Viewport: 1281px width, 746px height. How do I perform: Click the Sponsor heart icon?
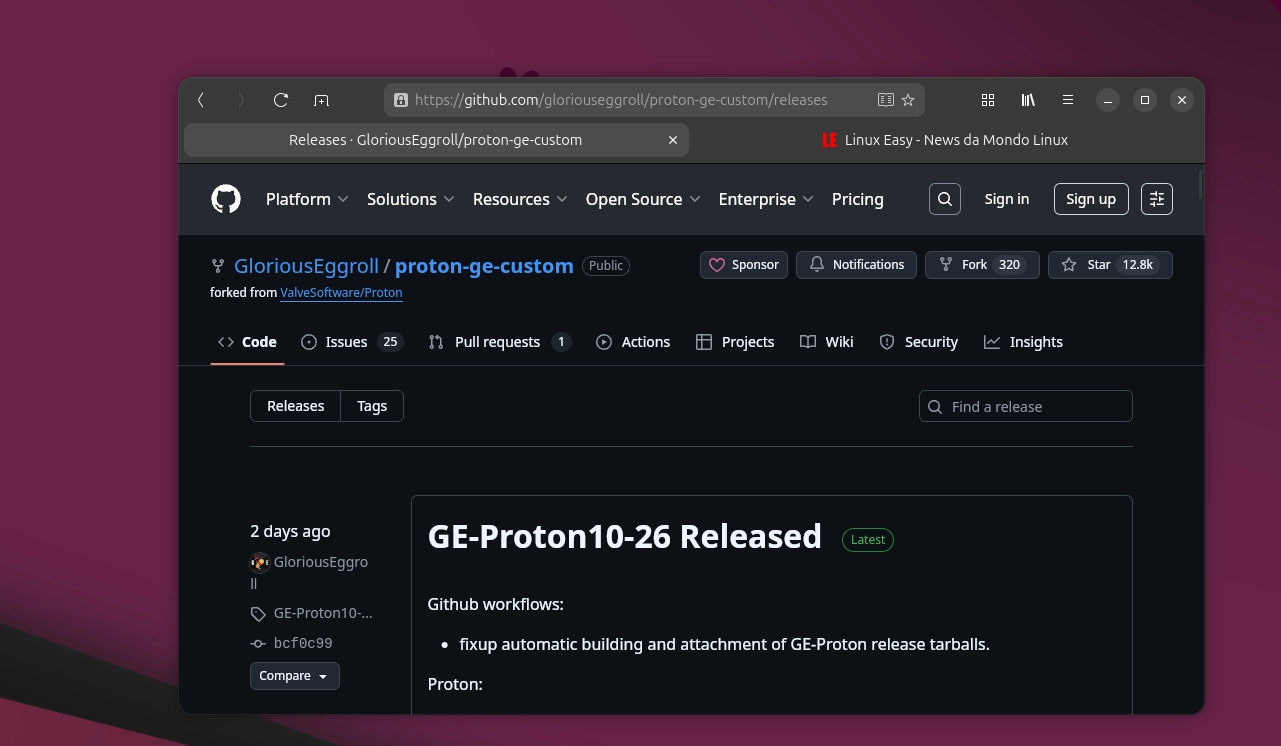click(717, 264)
